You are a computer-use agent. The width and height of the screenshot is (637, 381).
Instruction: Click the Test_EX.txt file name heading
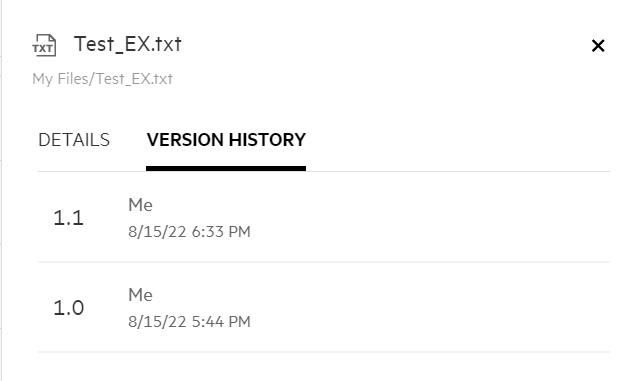[128, 44]
